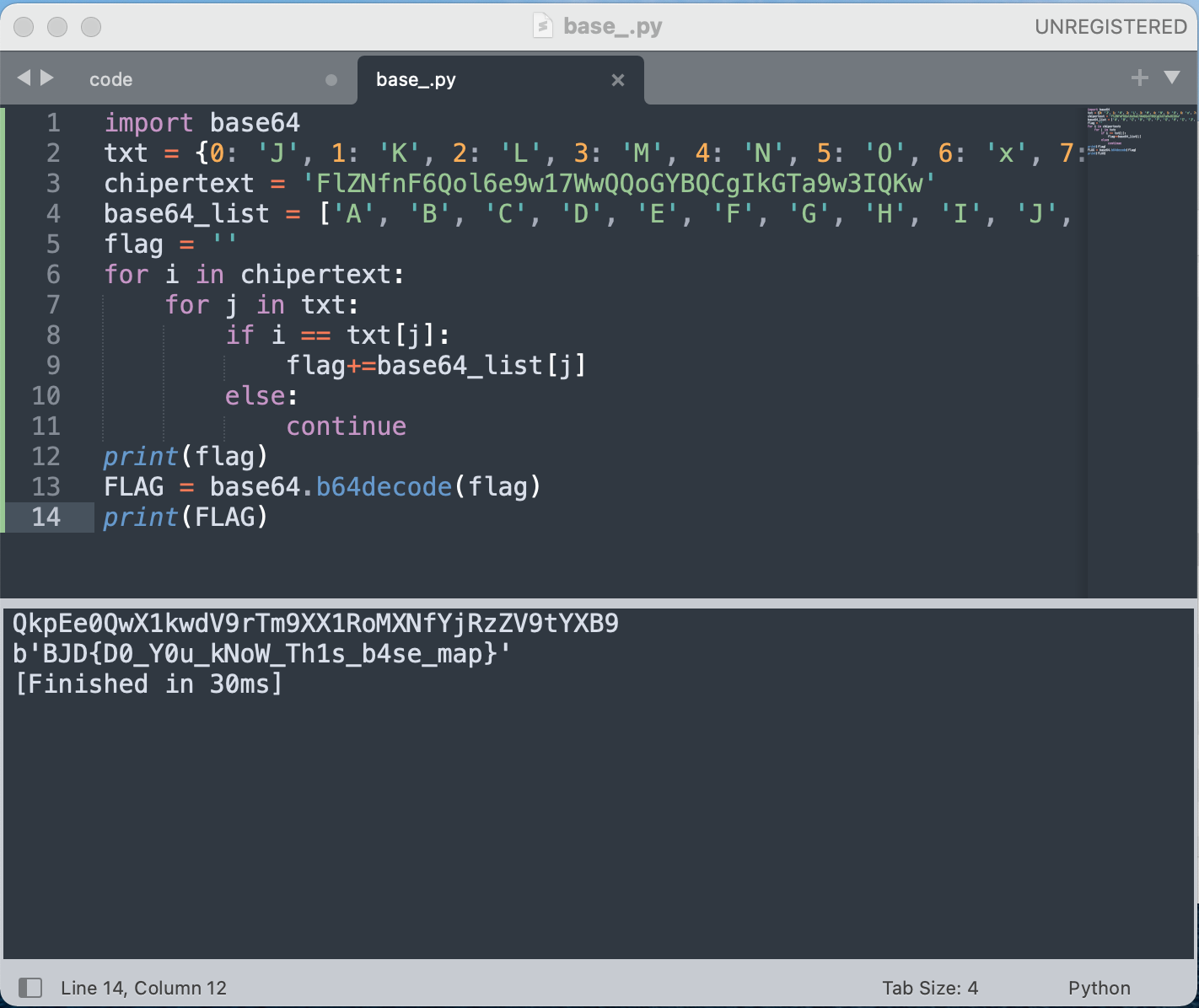Viewport: 1199px width, 1008px height.
Task: Click the red close window button
Action: (24, 27)
